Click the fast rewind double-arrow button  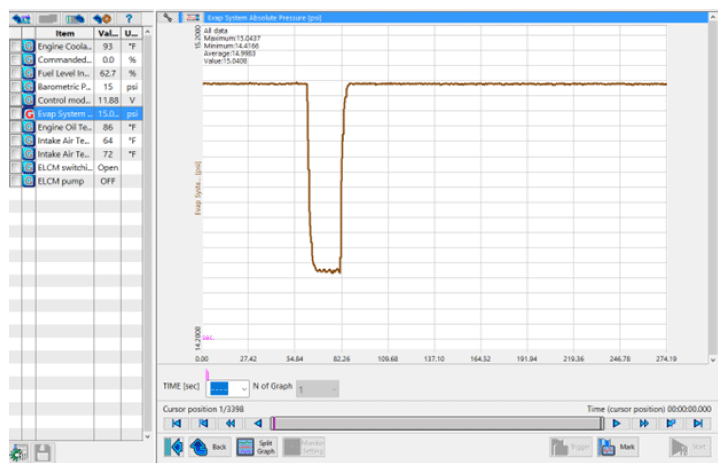[230, 424]
